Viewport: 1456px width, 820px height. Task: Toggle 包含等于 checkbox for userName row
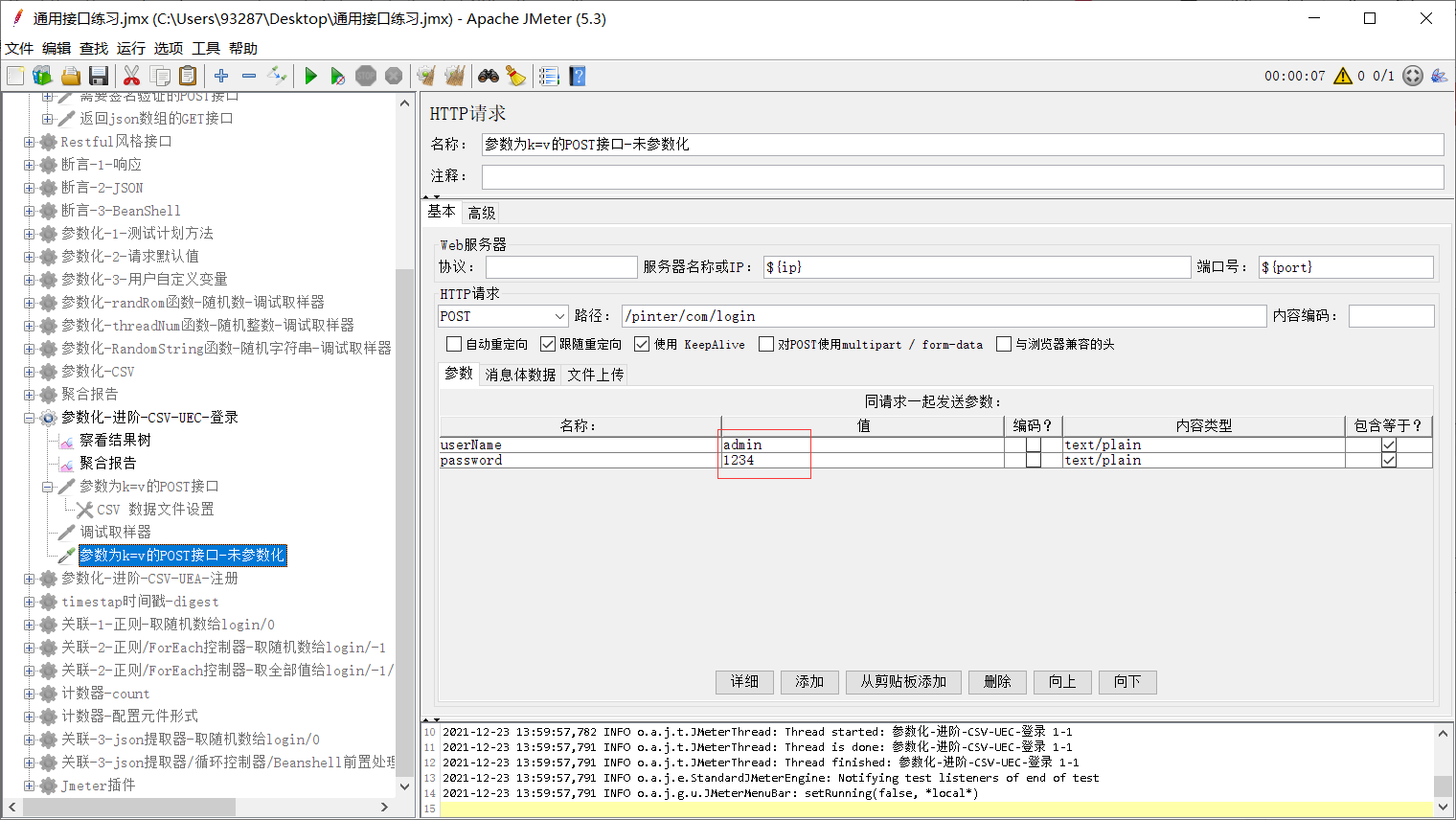tap(1389, 445)
